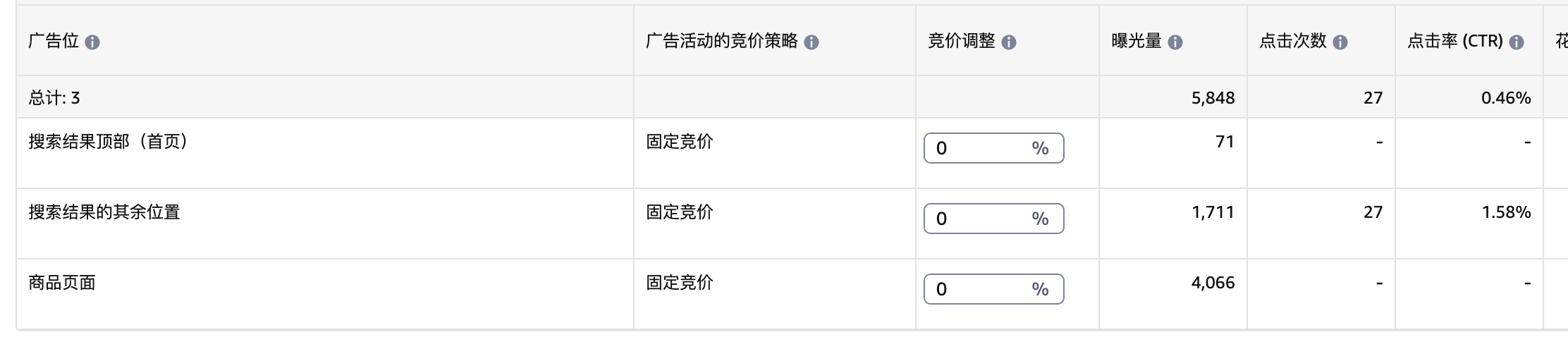The image size is (1568, 337).
Task: Show info for 点击次数 column
Action: pos(1340,42)
